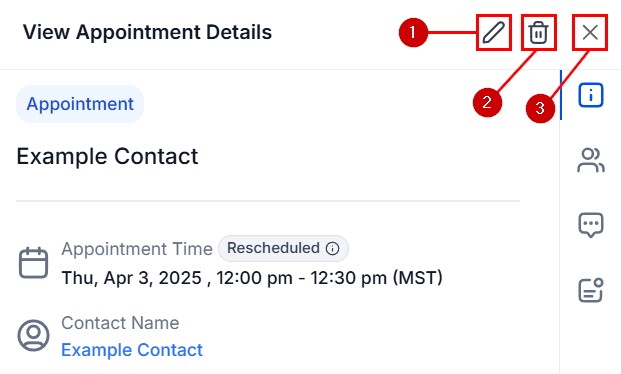The height and width of the screenshot is (374, 621).
Task: Close the View Appointment Details panel
Action: (590, 32)
